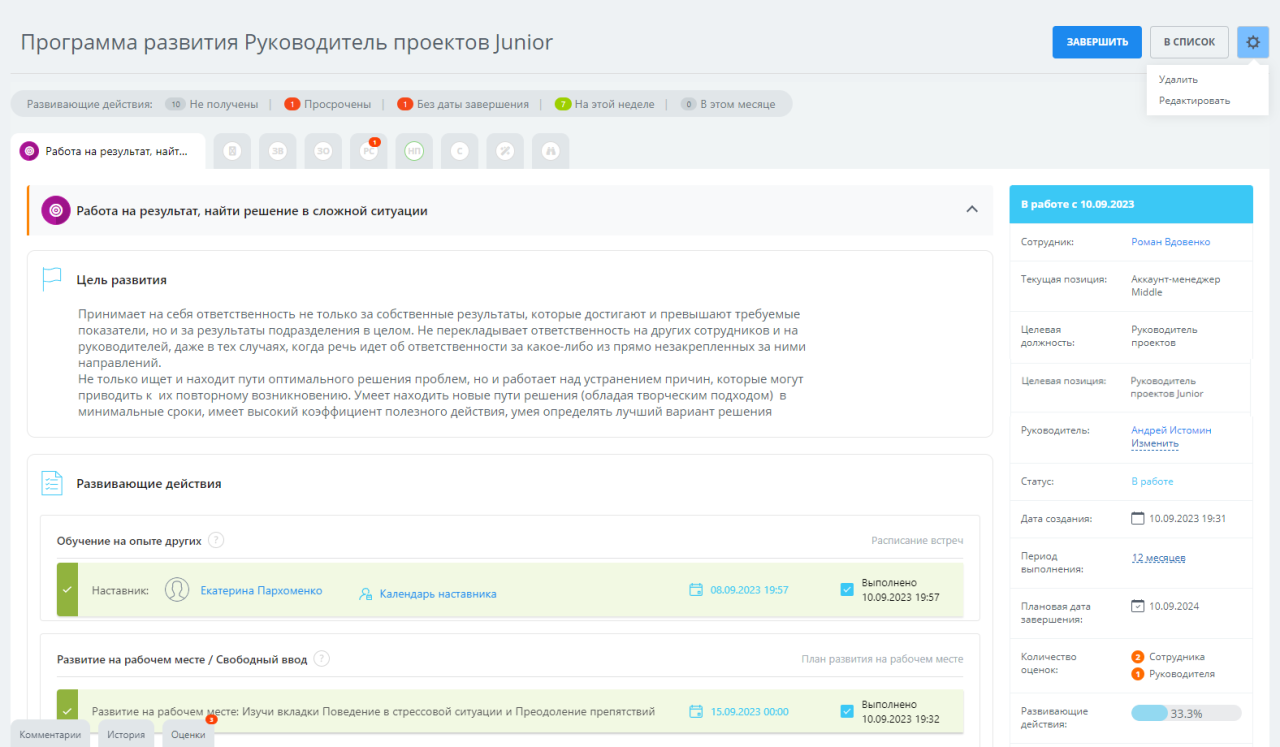Image resolution: width=1280 pixels, height=747 pixels.
Task: Click mentor avatar icon of Екатерина Пархоменко
Action: pos(177,590)
